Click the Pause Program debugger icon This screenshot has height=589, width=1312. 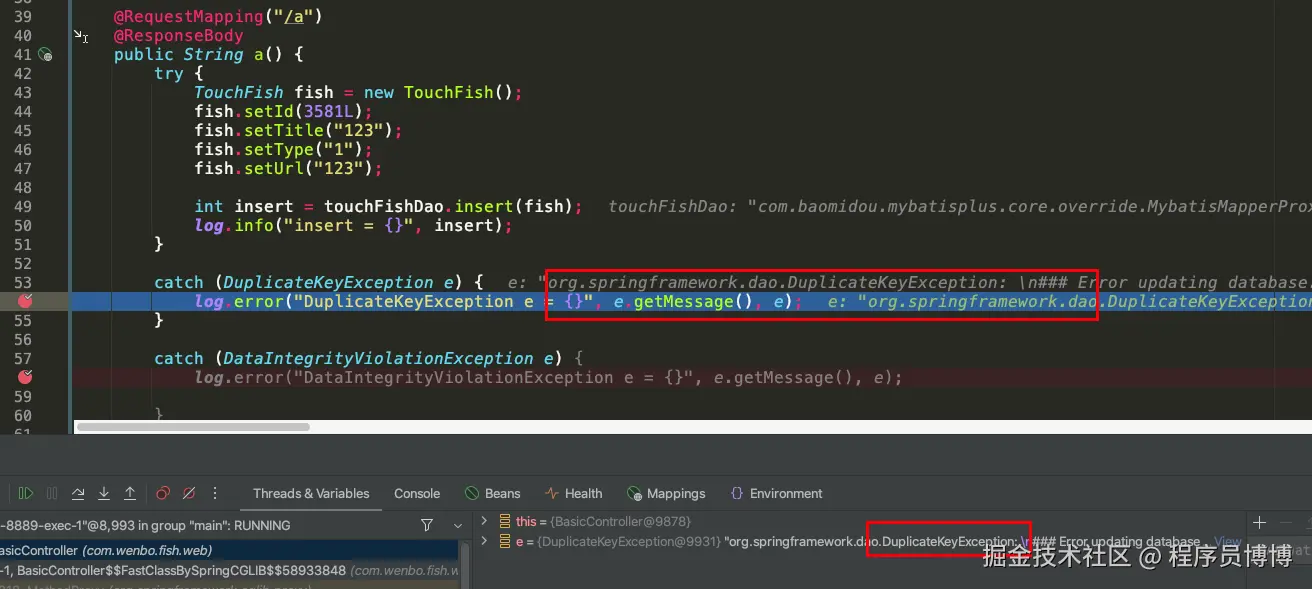tap(52, 494)
